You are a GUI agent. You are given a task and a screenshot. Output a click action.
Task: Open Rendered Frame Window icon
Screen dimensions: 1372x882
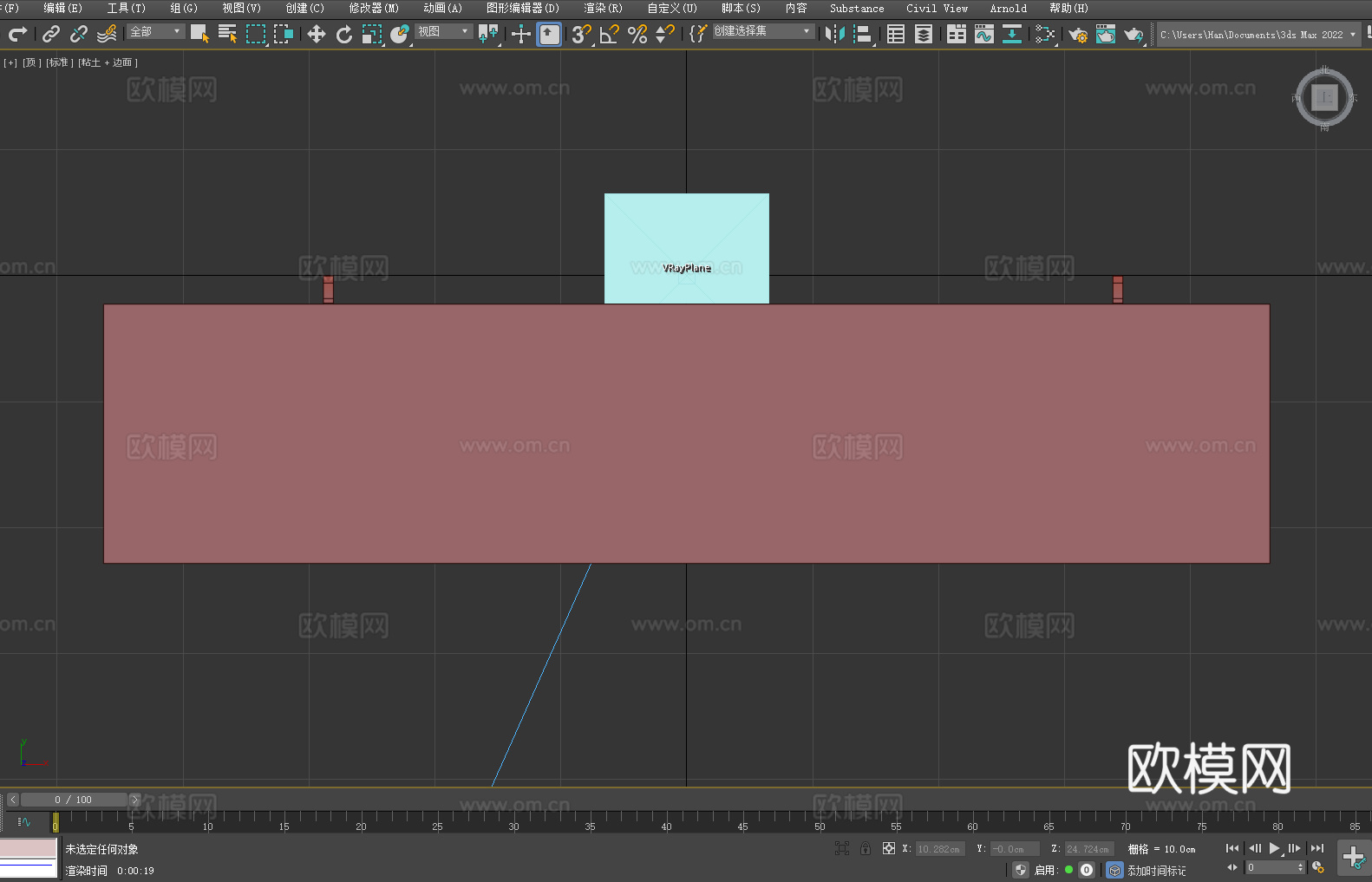click(x=1106, y=34)
